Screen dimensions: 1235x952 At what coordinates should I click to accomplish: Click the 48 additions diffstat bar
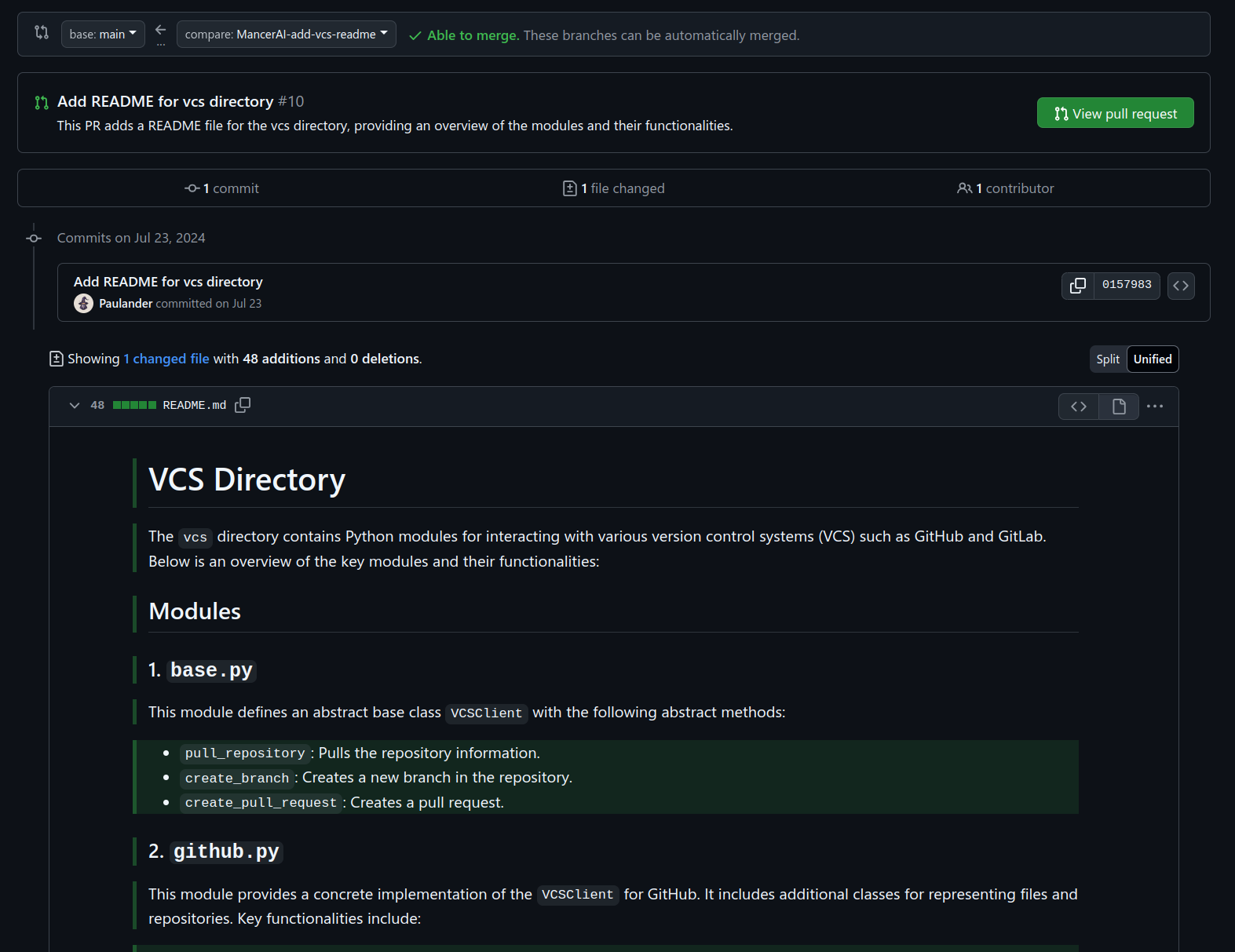pyautogui.click(x=134, y=406)
